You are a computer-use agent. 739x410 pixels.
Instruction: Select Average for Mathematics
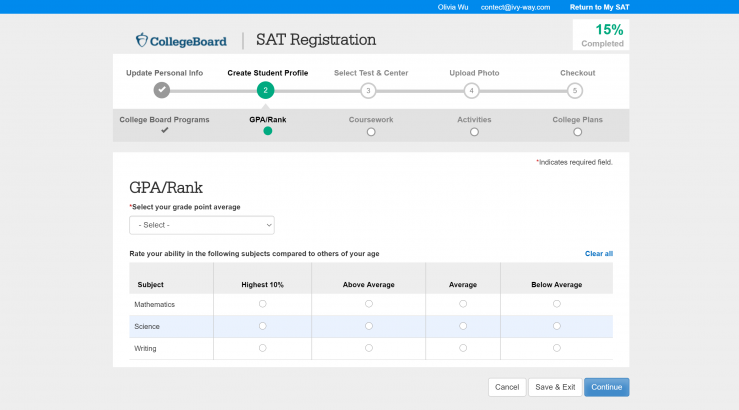(463, 304)
